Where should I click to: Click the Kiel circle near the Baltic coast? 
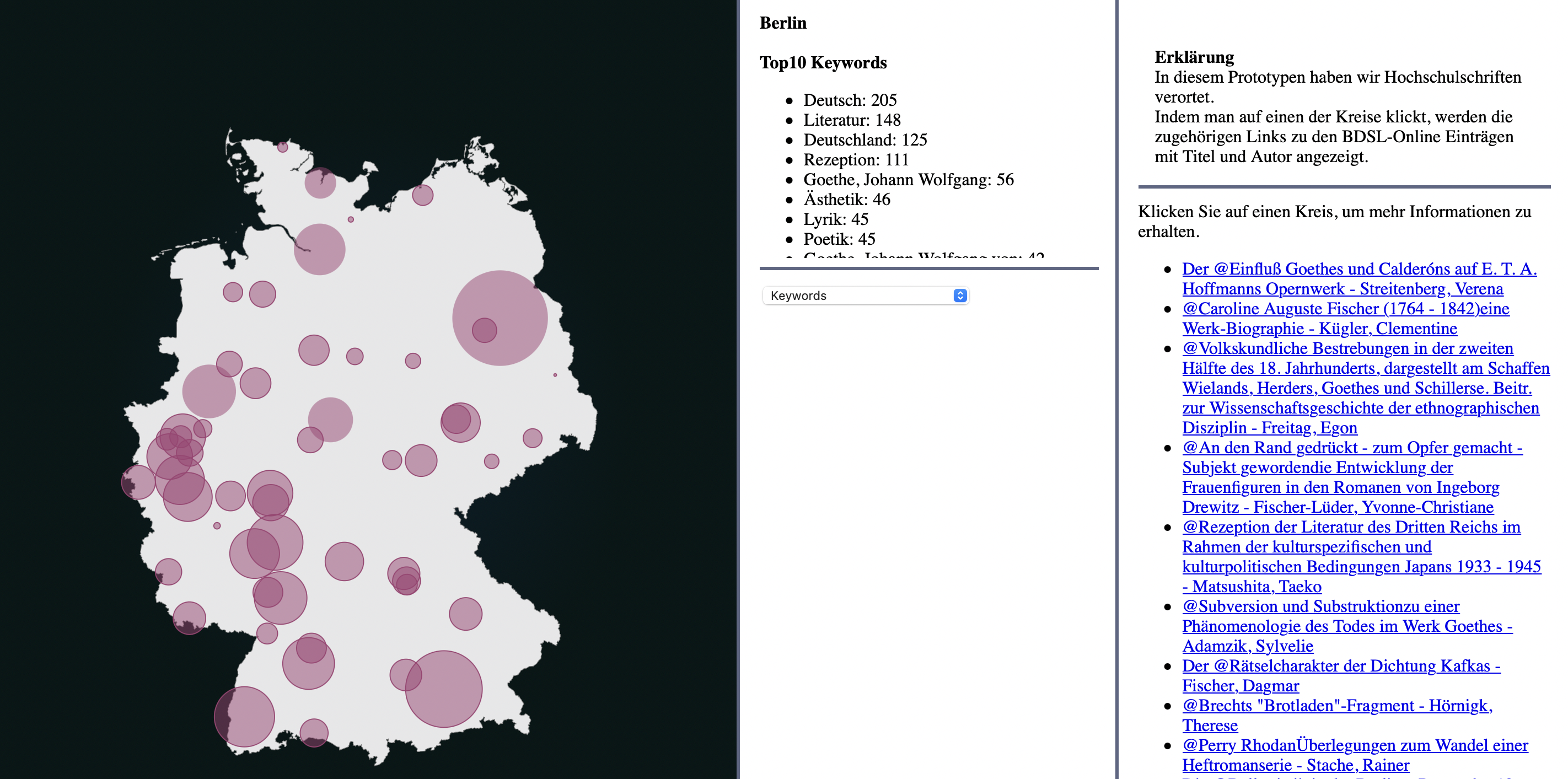[x=320, y=182]
